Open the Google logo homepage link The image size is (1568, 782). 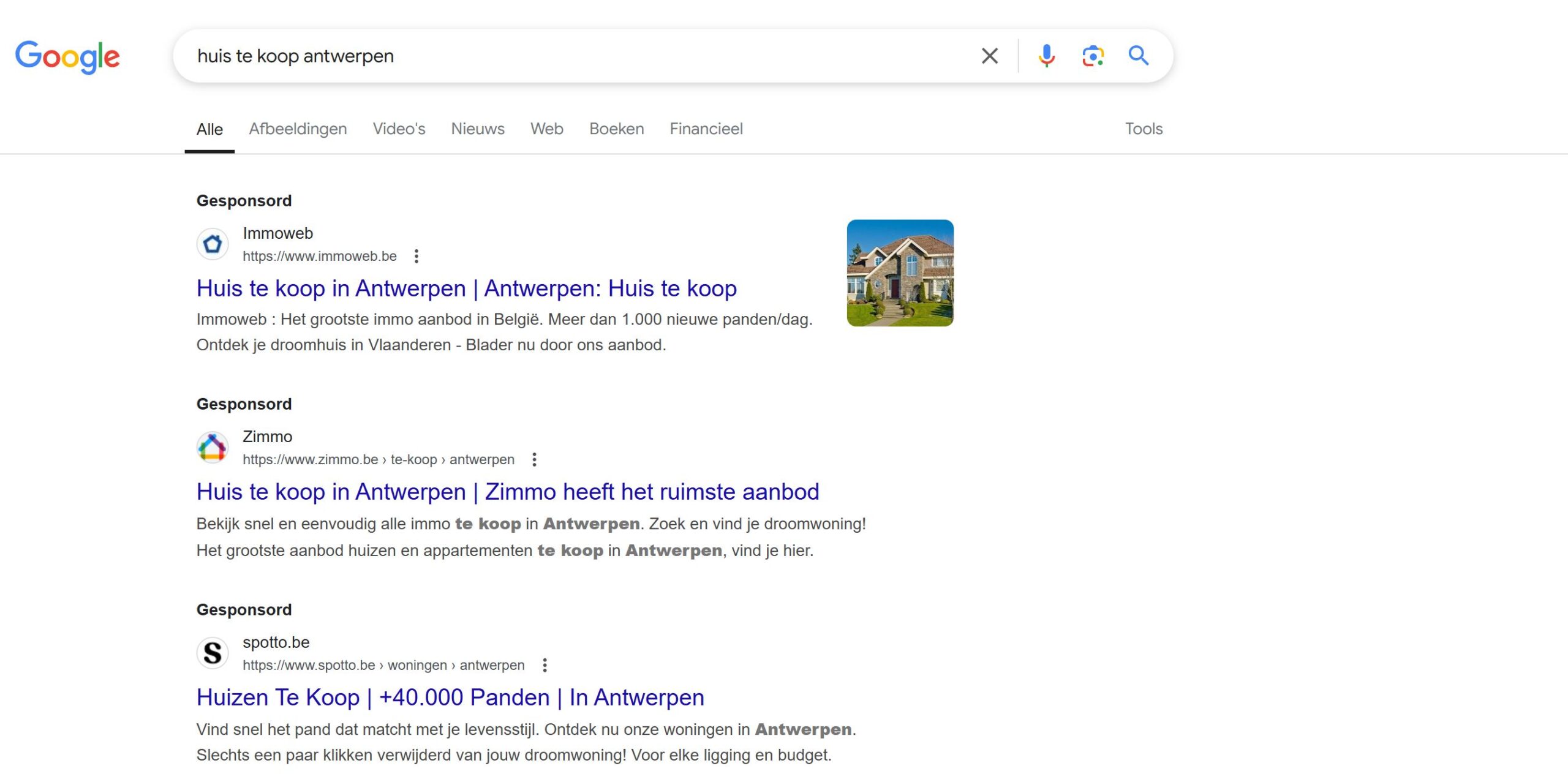coord(67,57)
